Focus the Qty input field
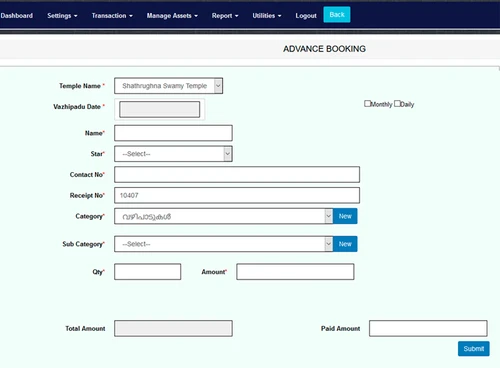 click(148, 272)
